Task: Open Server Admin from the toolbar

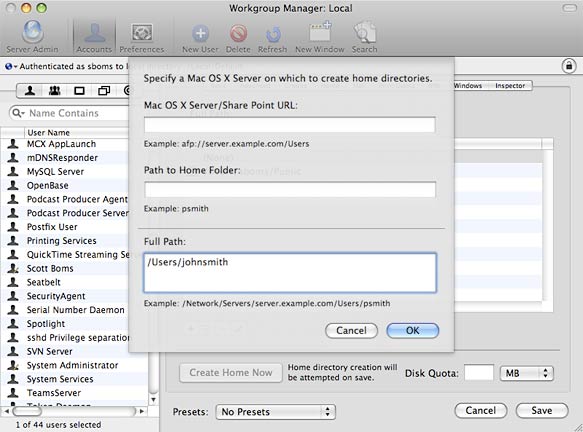Action: click(32, 36)
